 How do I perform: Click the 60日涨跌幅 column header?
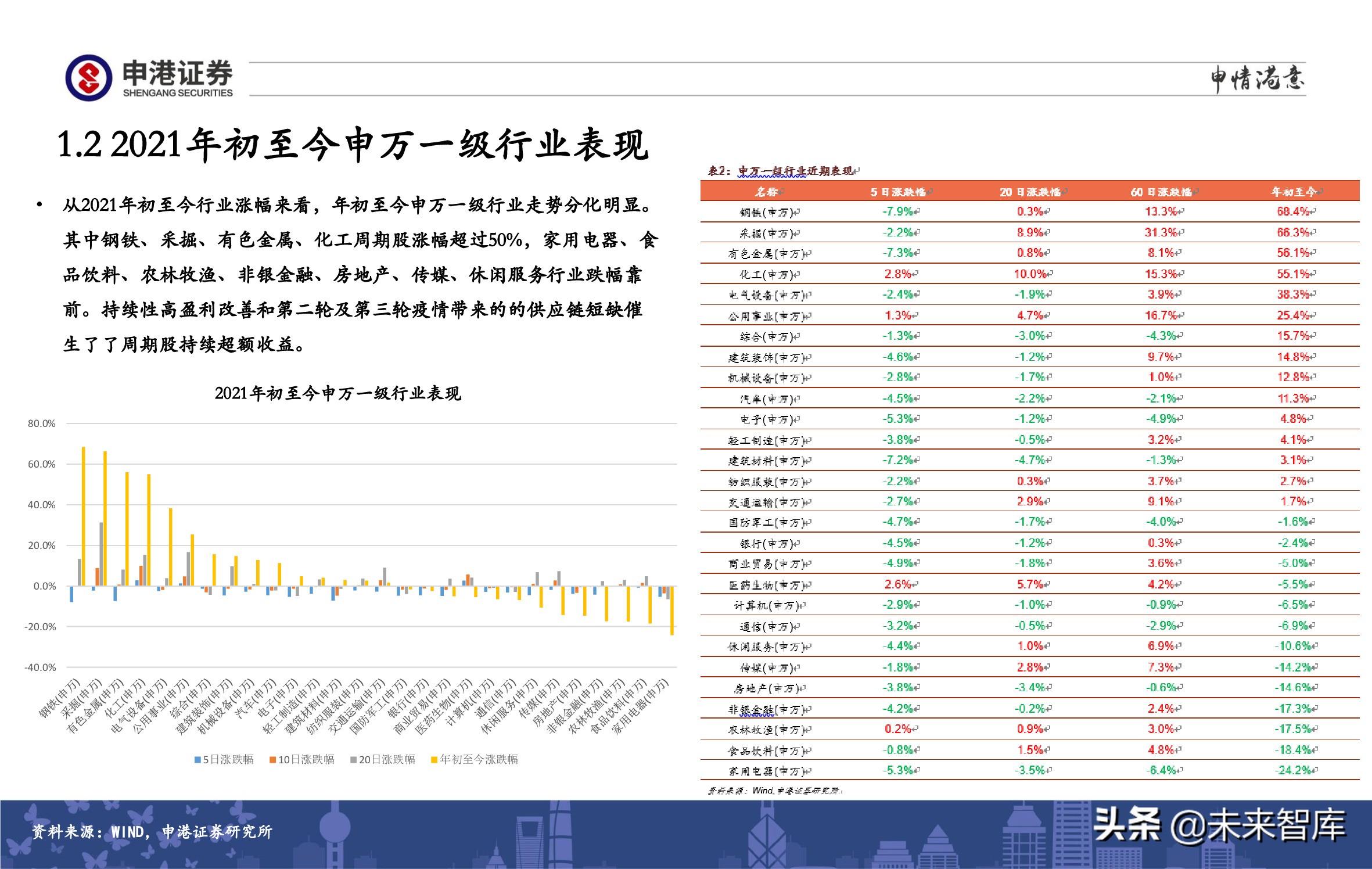[x=1163, y=192]
